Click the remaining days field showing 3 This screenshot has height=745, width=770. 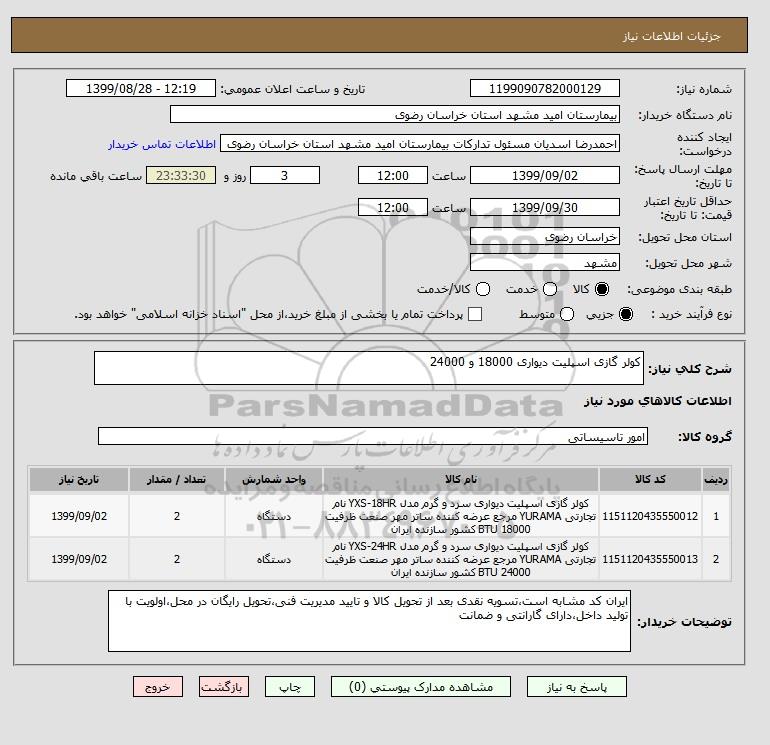click(x=285, y=175)
